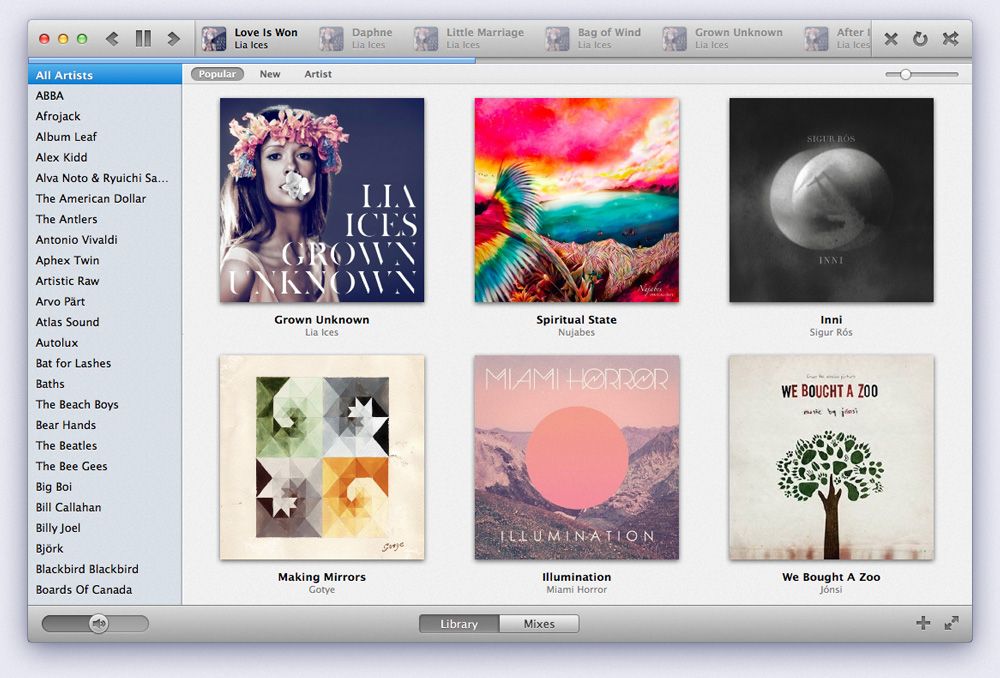Viewport: 1000px width, 678px height.
Task: Skip to the next track
Action: 172,37
